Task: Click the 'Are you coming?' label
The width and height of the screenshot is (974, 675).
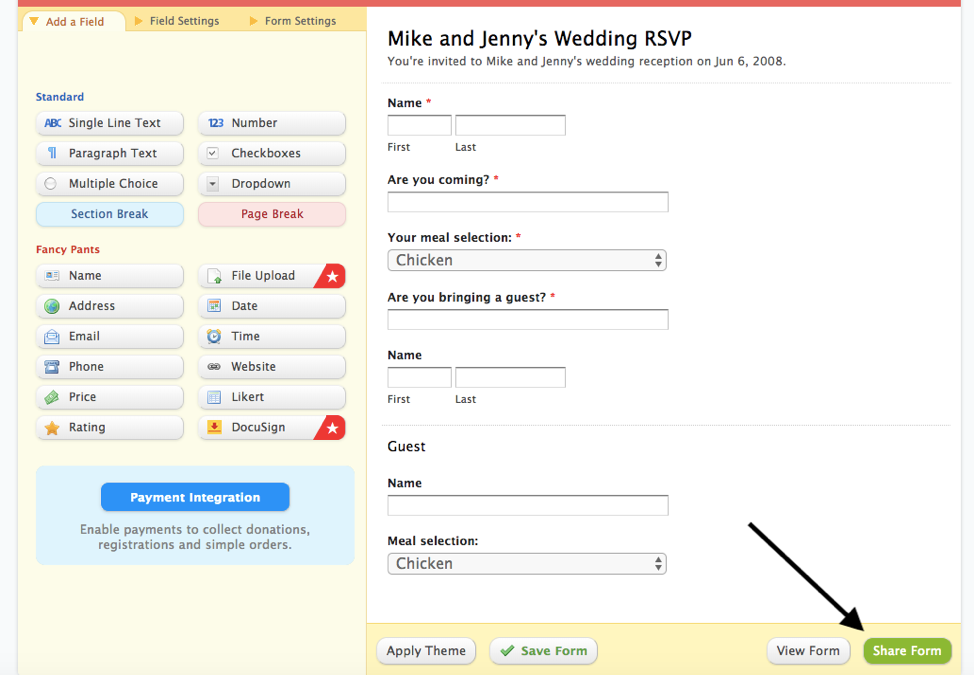Action: pyautogui.click(x=439, y=179)
